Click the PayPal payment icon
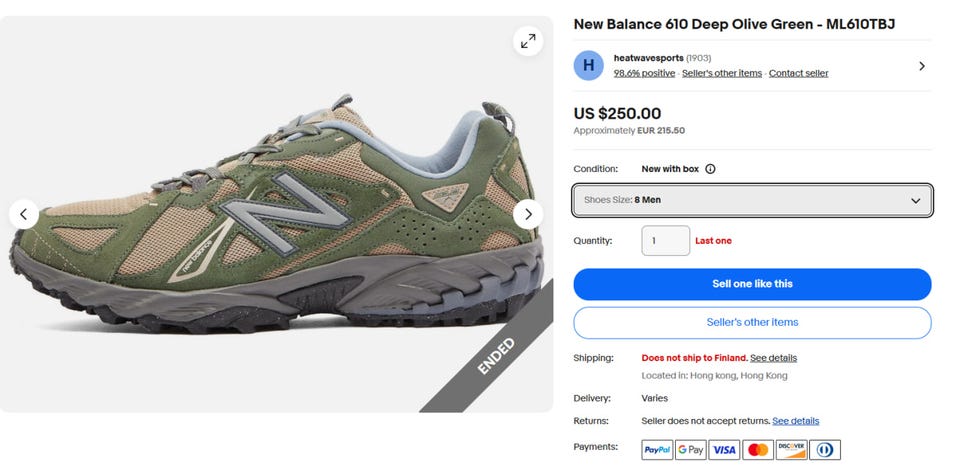960x470 pixels. (x=657, y=450)
